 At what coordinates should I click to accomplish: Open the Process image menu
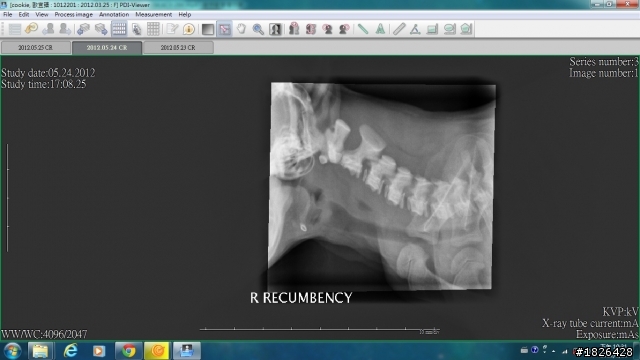point(73,14)
